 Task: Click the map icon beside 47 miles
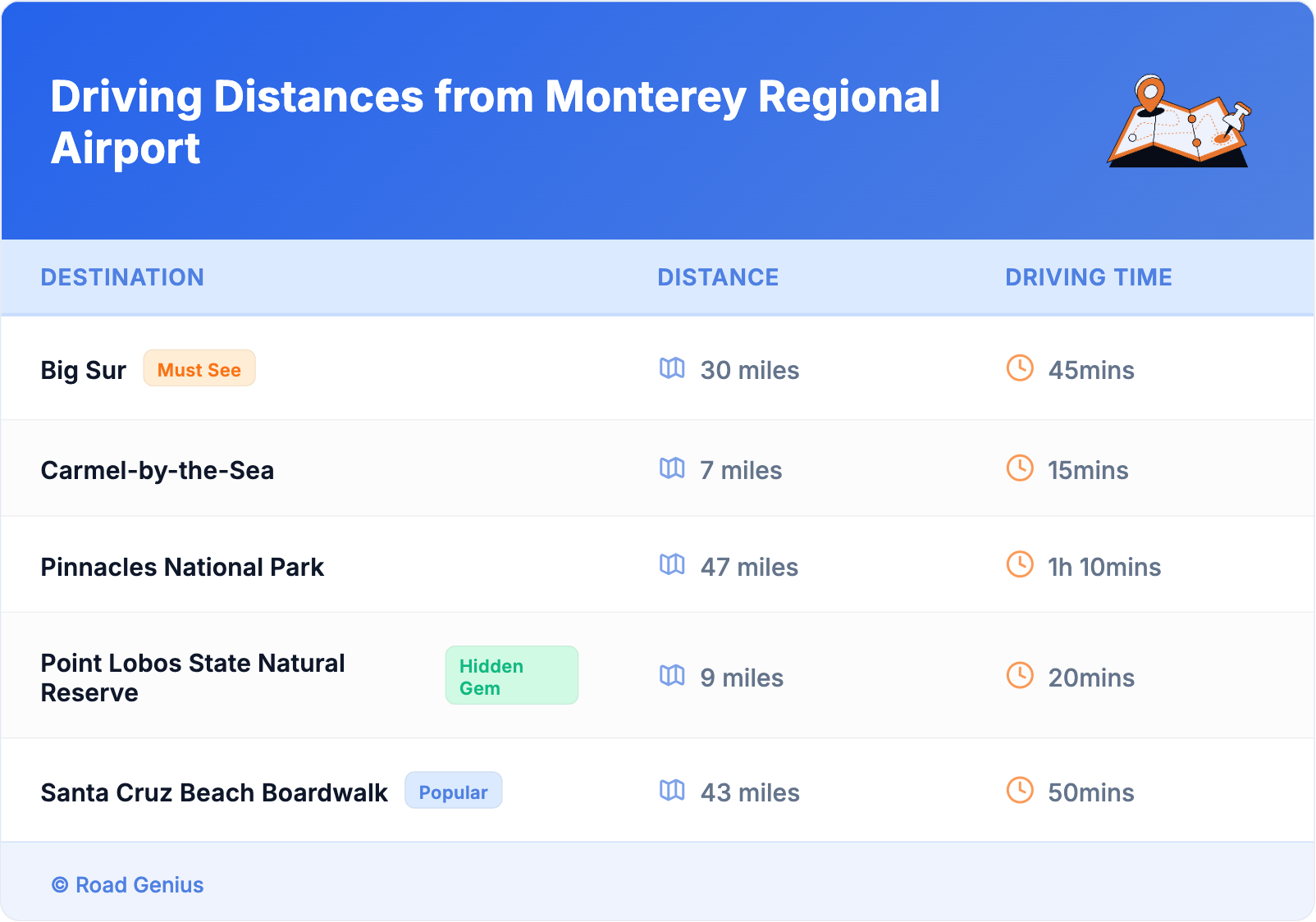(x=672, y=565)
